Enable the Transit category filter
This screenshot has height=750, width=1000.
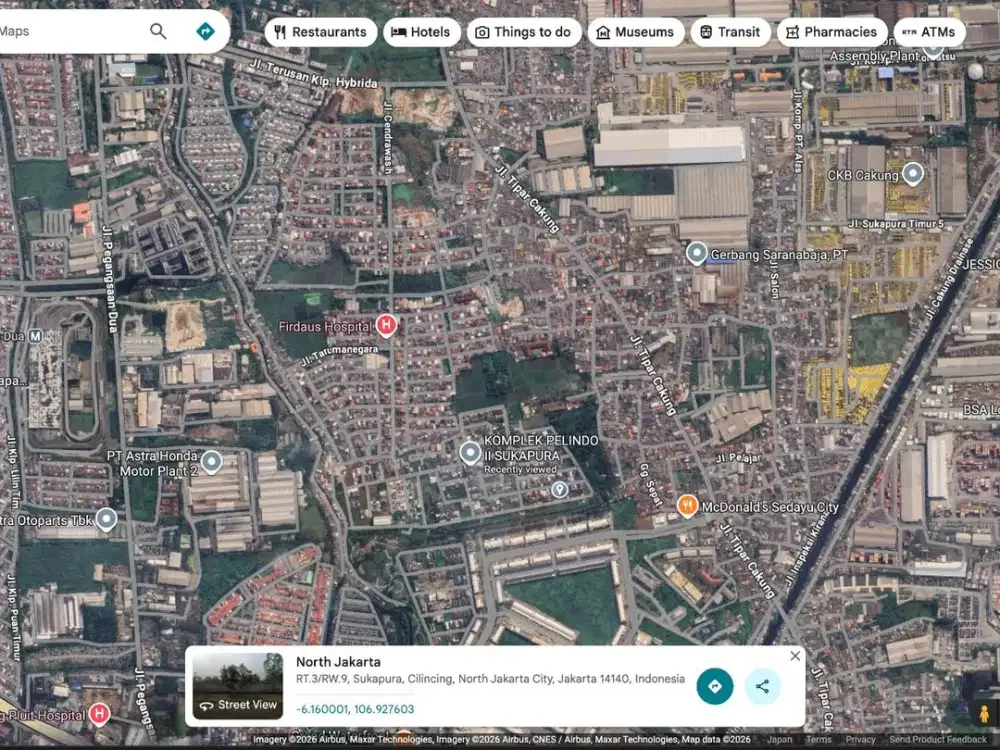(x=731, y=31)
